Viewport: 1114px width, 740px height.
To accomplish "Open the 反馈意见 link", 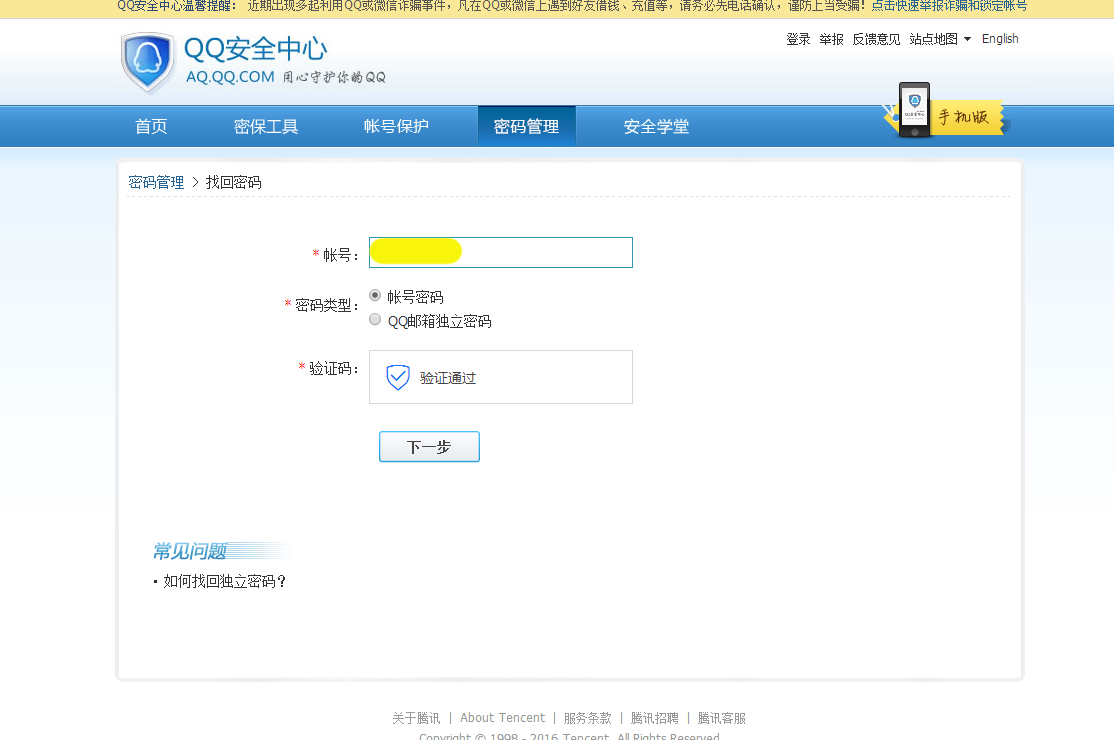I will tap(876, 39).
